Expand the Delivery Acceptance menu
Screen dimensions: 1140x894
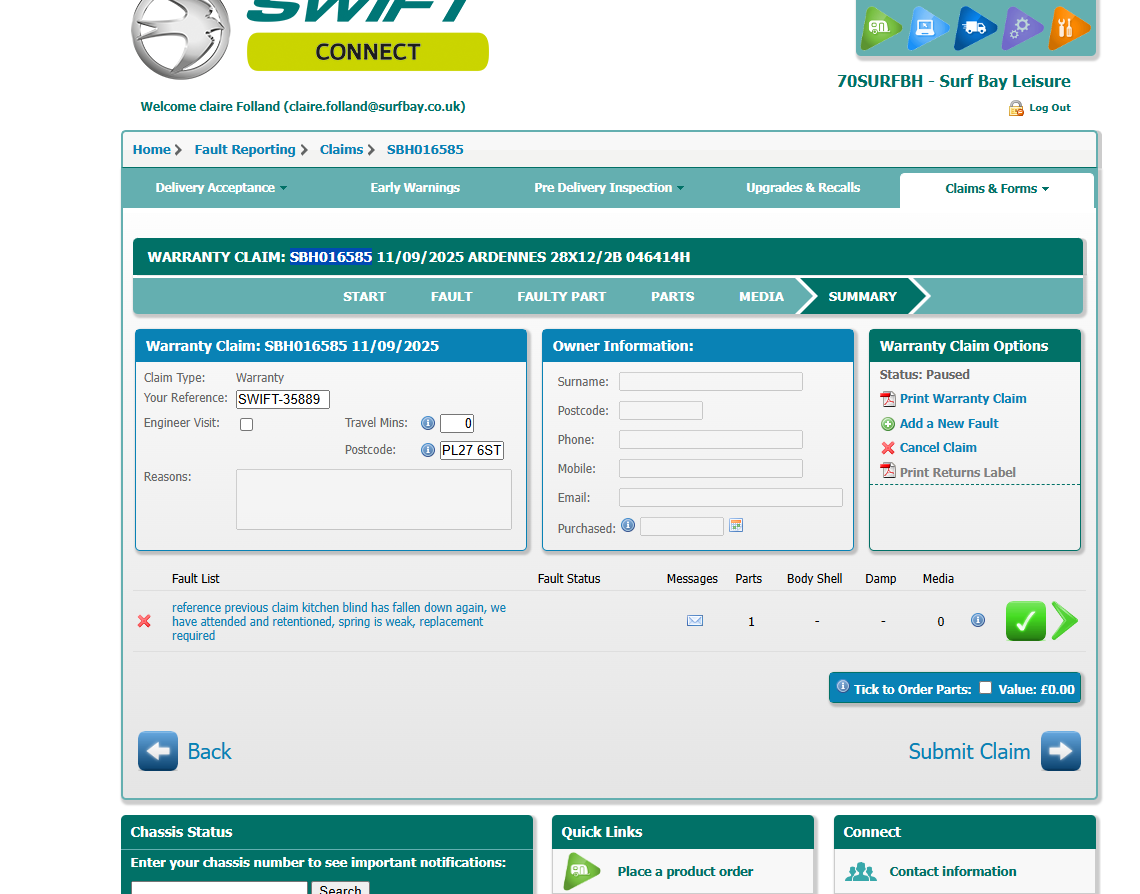[221, 188]
